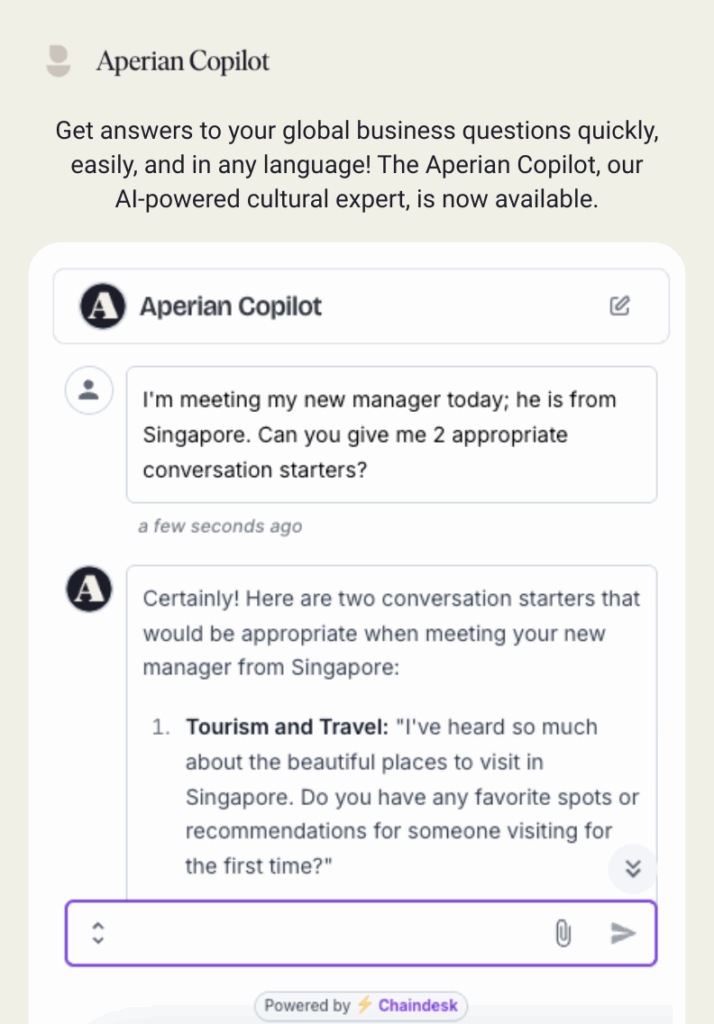Select the user profile avatar icon
714x1024 pixels.
[89, 391]
